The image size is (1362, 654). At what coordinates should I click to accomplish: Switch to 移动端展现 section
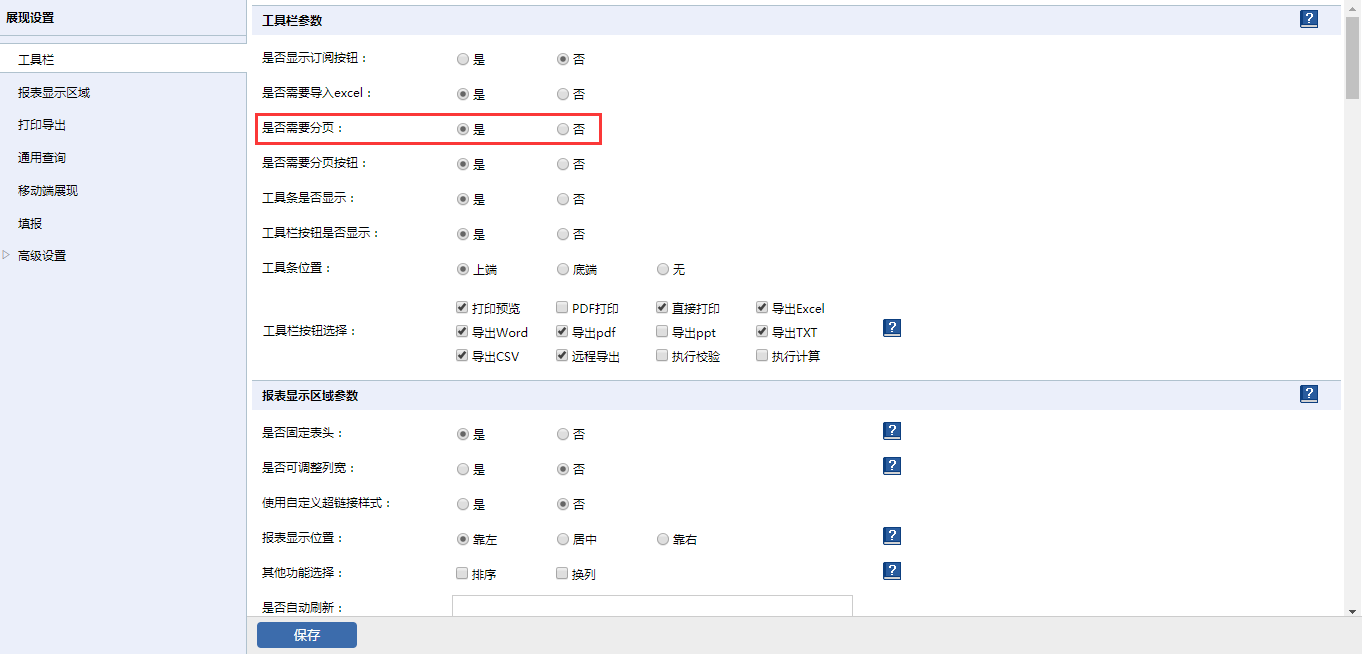pos(48,191)
